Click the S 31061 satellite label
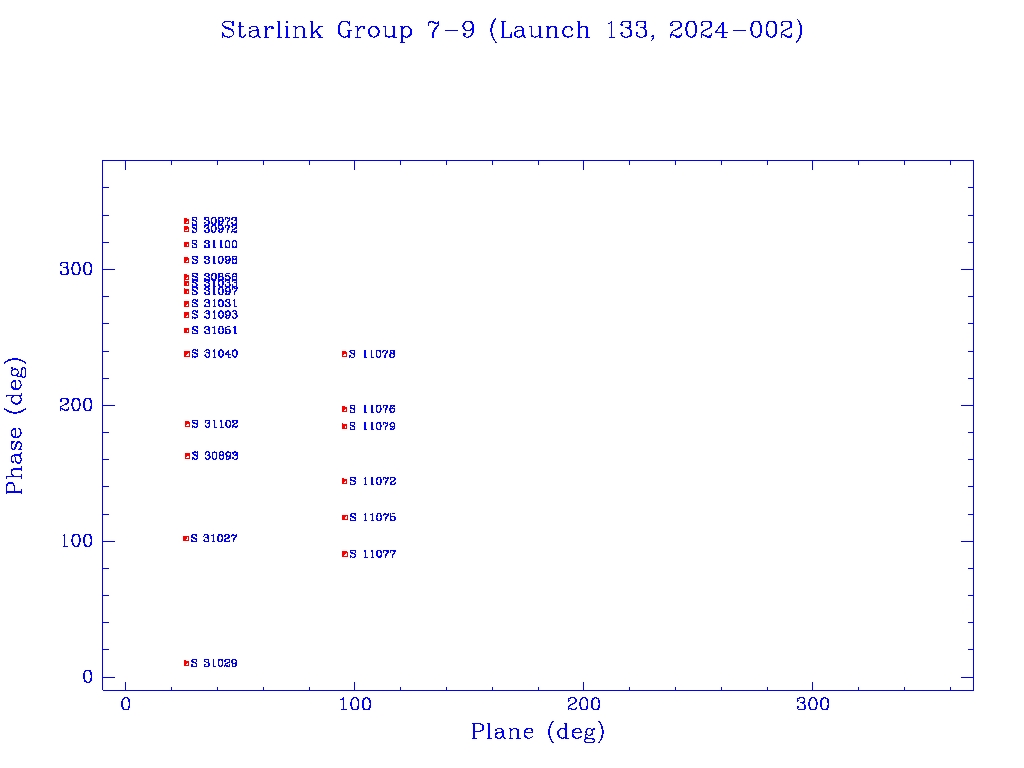The width and height of the screenshot is (1024, 768). 214,331
